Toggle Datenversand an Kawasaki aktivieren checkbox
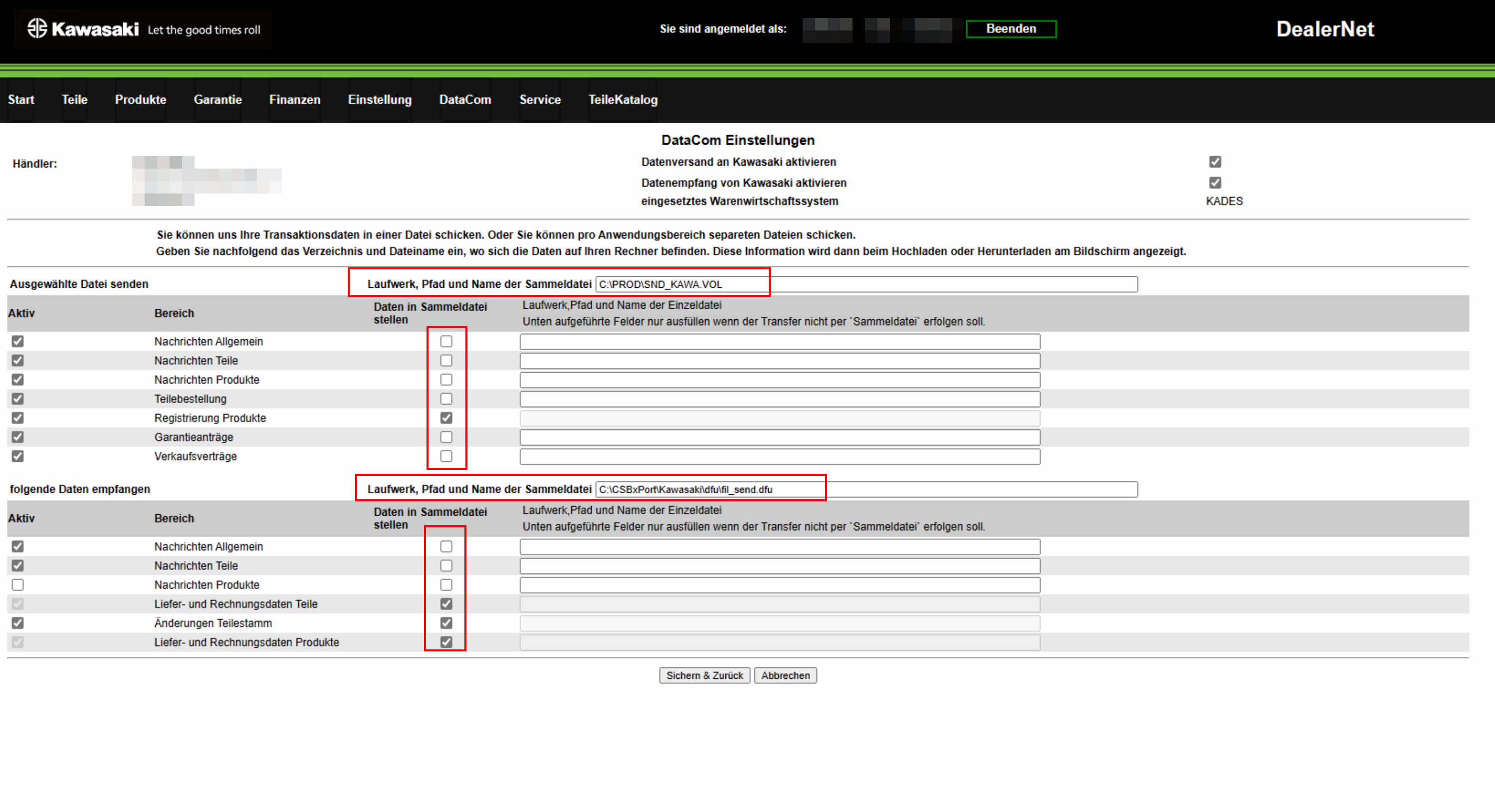Image resolution: width=1495 pixels, height=812 pixels. tap(1215, 162)
